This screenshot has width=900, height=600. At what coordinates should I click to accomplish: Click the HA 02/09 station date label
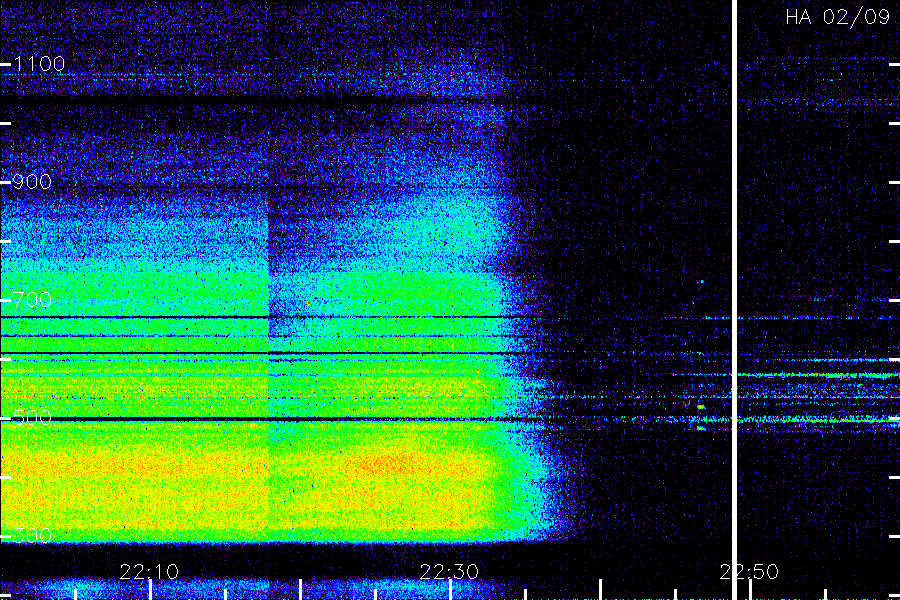tap(837, 17)
